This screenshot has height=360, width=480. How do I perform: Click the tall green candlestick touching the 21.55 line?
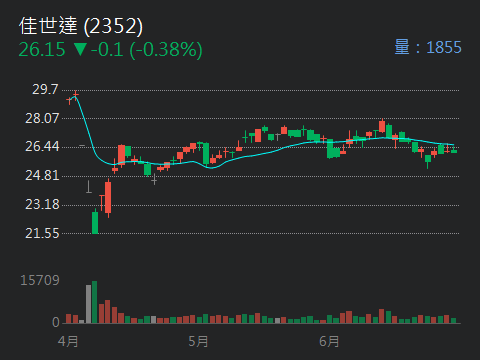tap(95, 222)
